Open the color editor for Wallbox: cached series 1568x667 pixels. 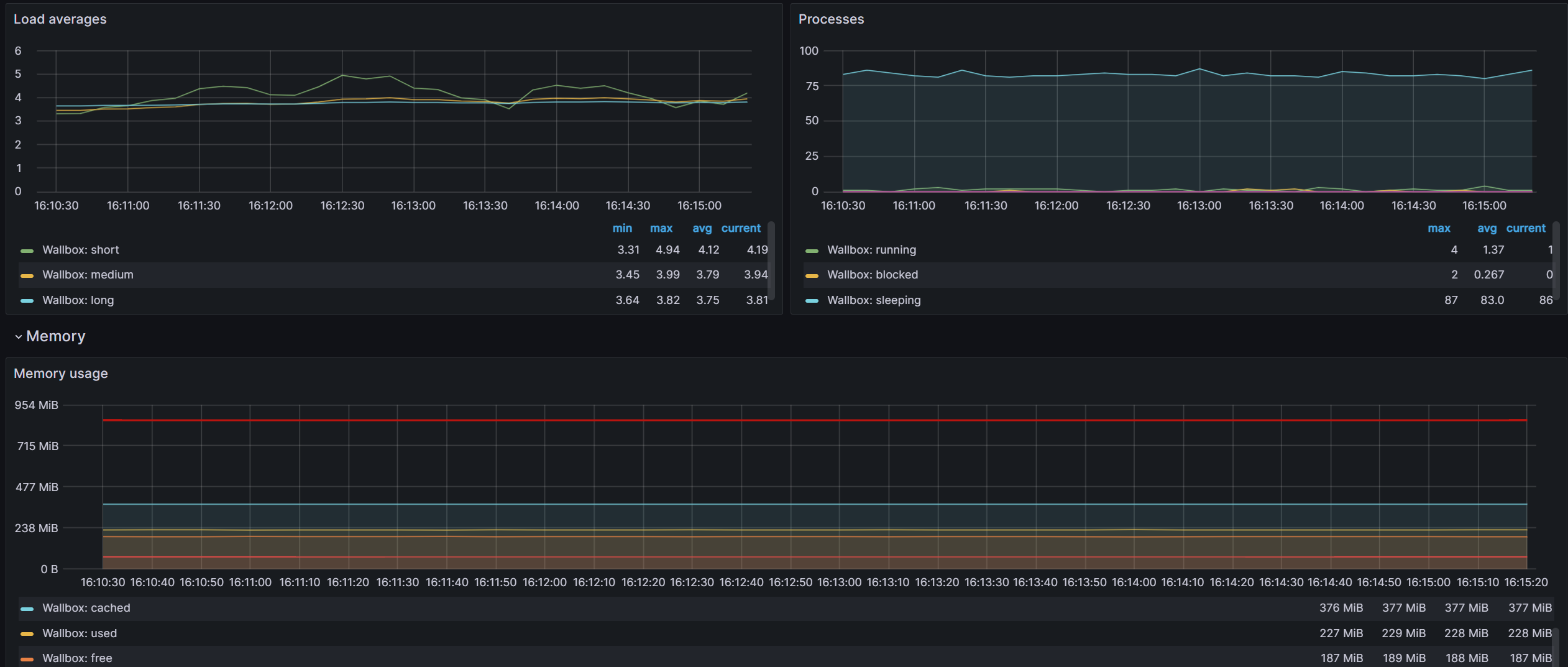(x=27, y=608)
